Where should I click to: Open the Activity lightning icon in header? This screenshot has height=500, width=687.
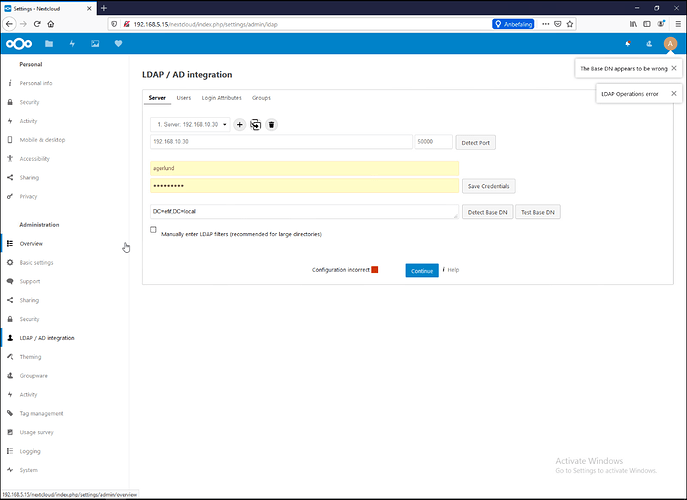pos(72,43)
